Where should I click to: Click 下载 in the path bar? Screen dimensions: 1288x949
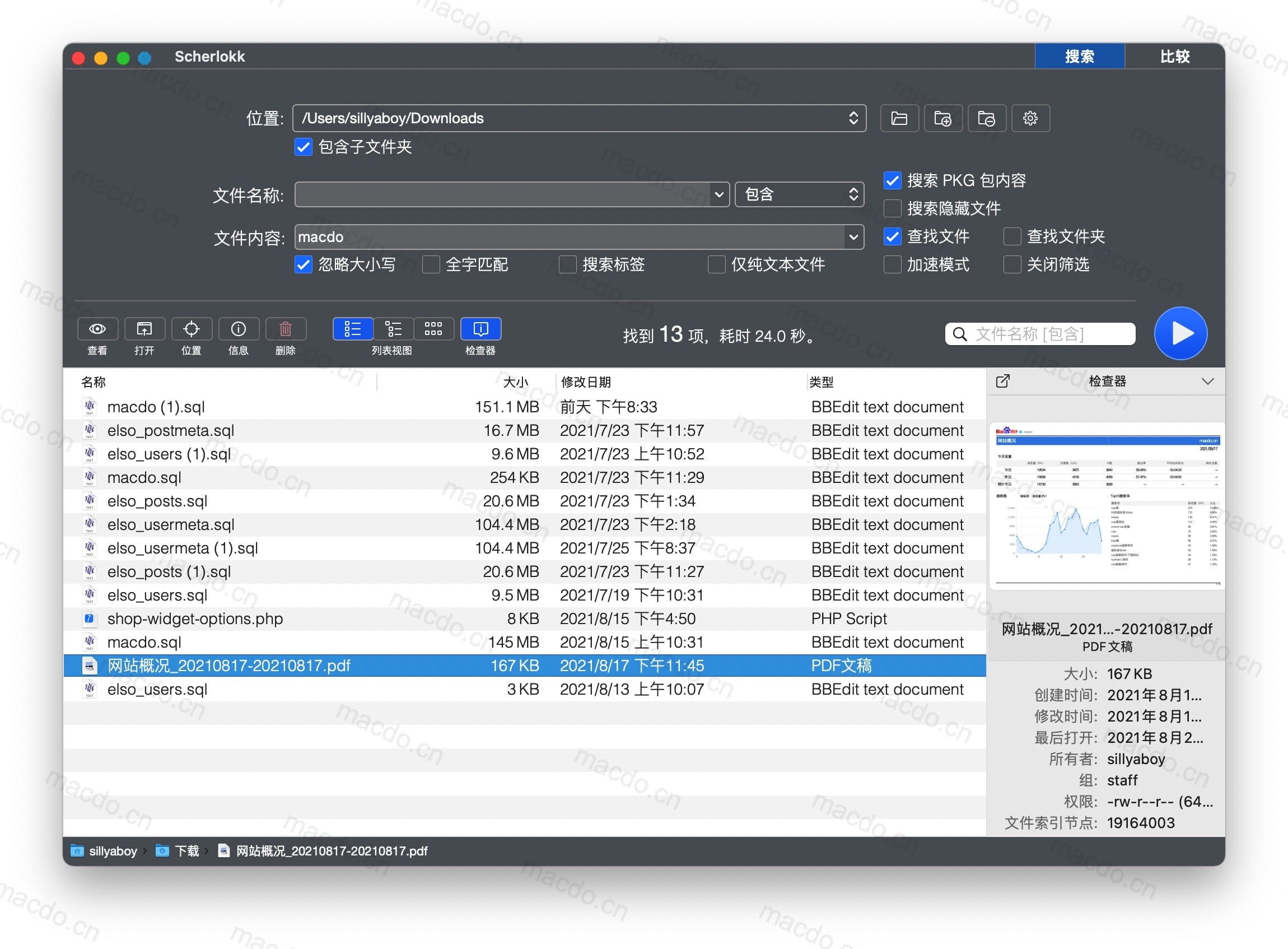coord(186,851)
